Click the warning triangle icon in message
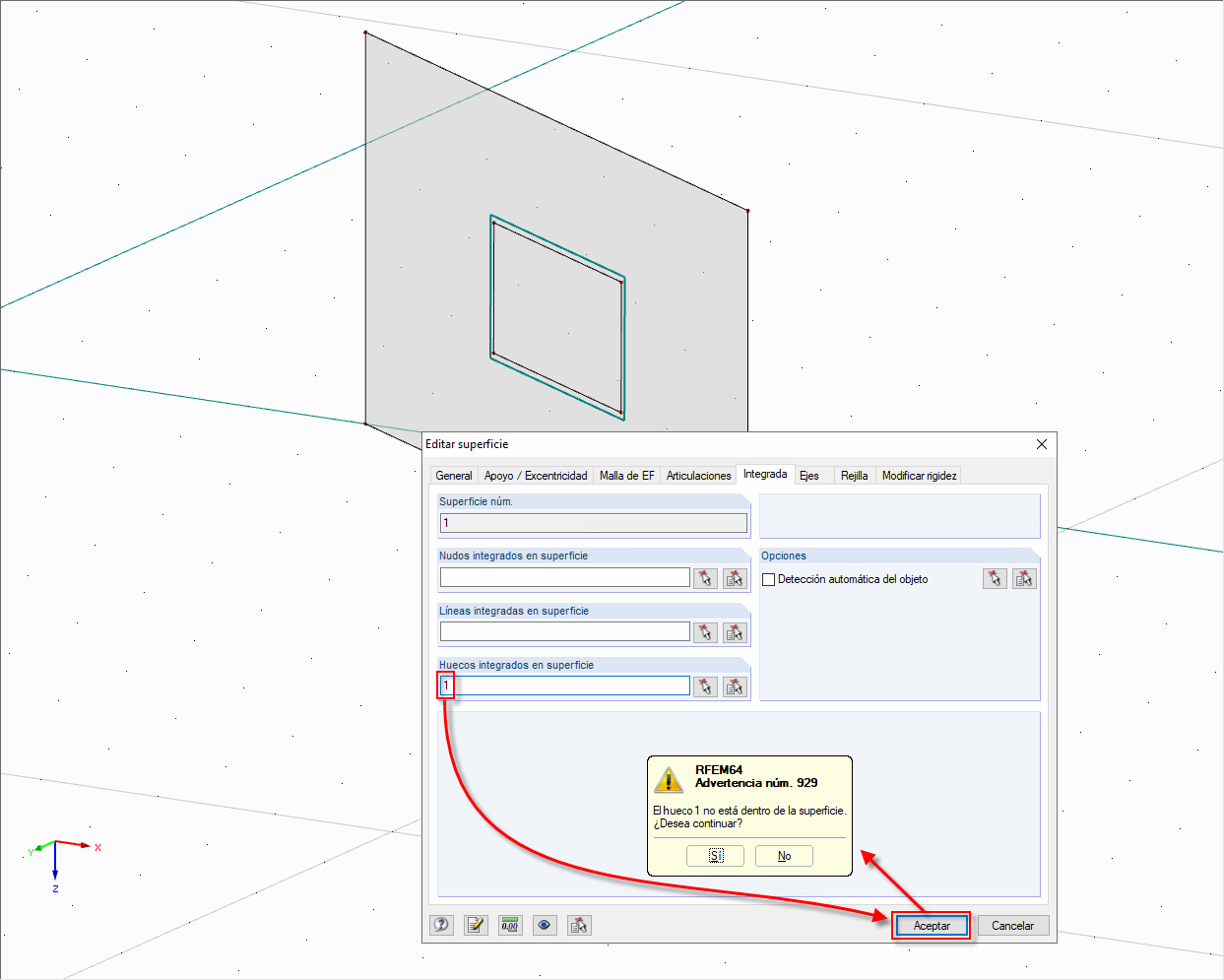Screen dimensions: 1224x980 (x=669, y=779)
